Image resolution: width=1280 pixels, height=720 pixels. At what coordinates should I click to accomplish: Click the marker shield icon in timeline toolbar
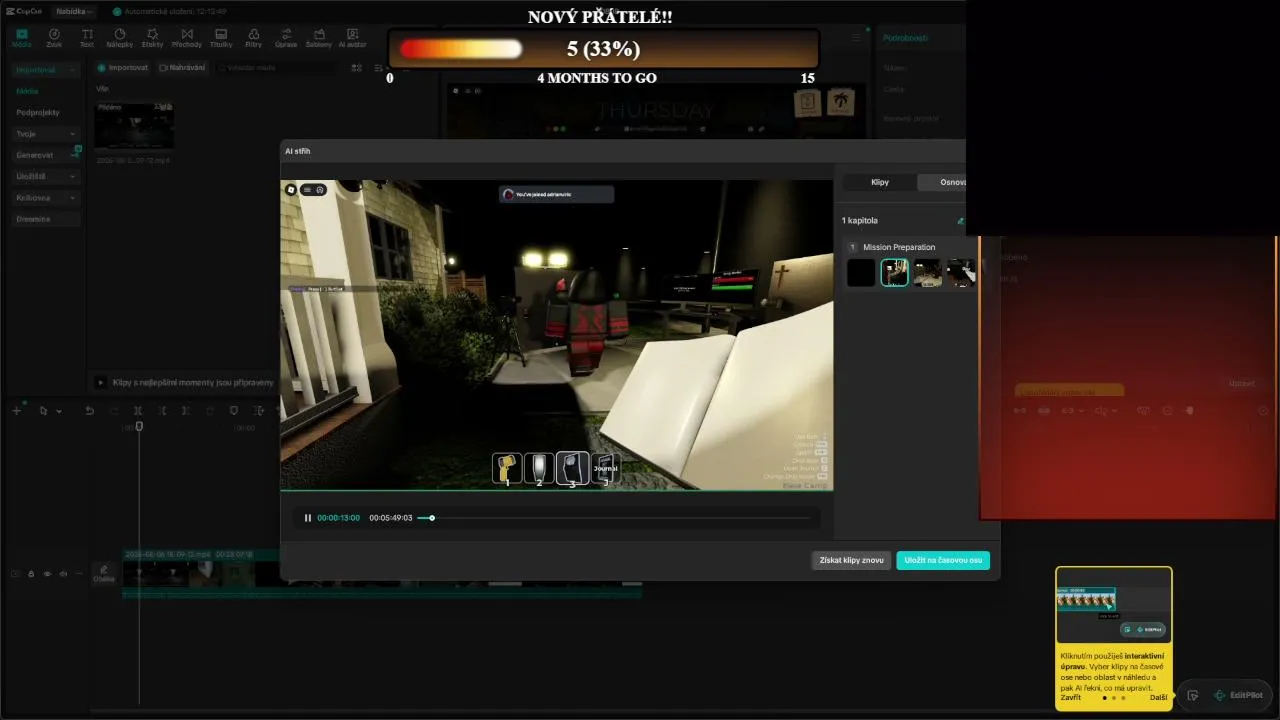[x=234, y=411]
